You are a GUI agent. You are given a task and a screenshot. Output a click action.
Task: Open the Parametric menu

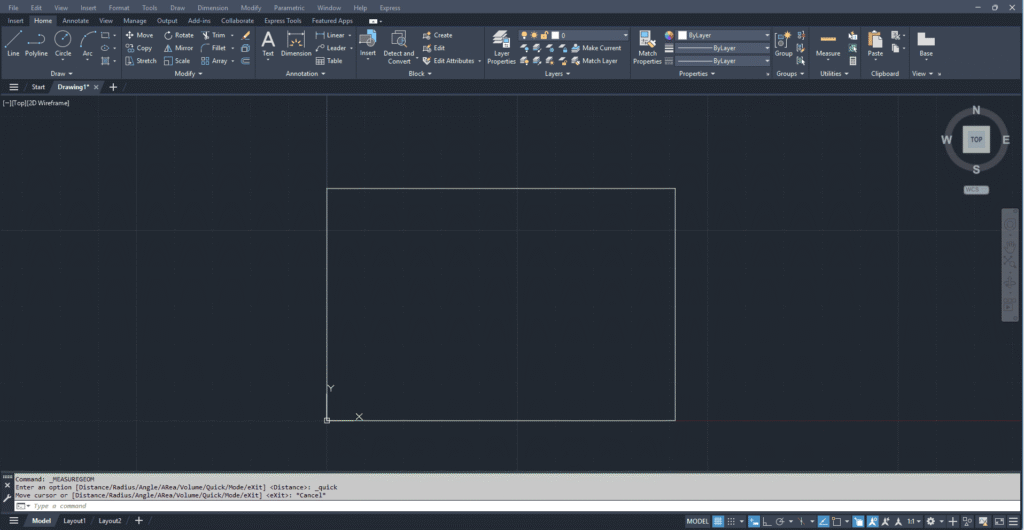[289, 8]
